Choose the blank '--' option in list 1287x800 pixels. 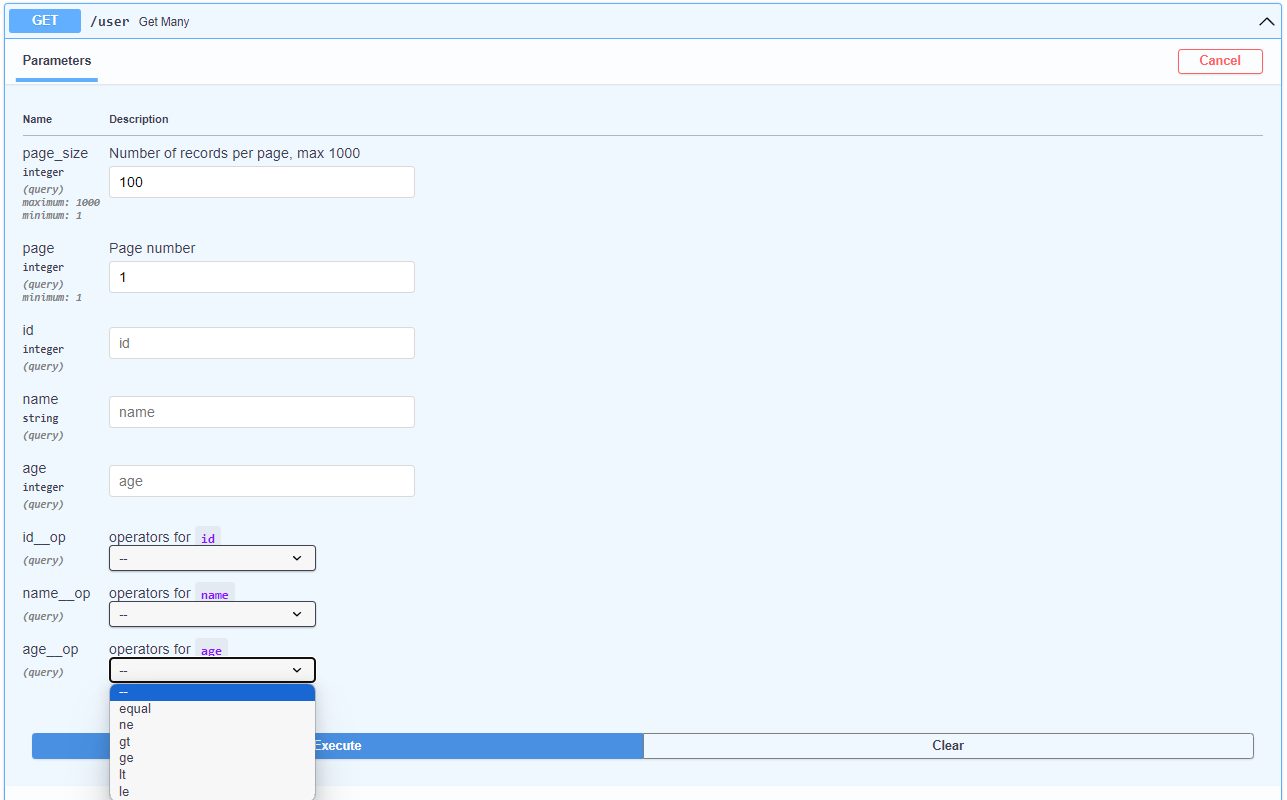click(x=212, y=692)
